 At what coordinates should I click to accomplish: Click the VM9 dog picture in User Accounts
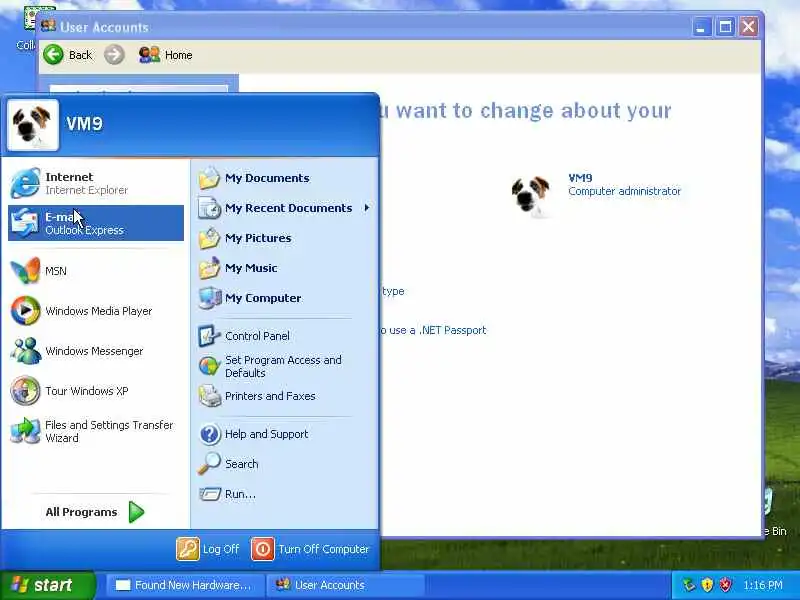pos(531,195)
